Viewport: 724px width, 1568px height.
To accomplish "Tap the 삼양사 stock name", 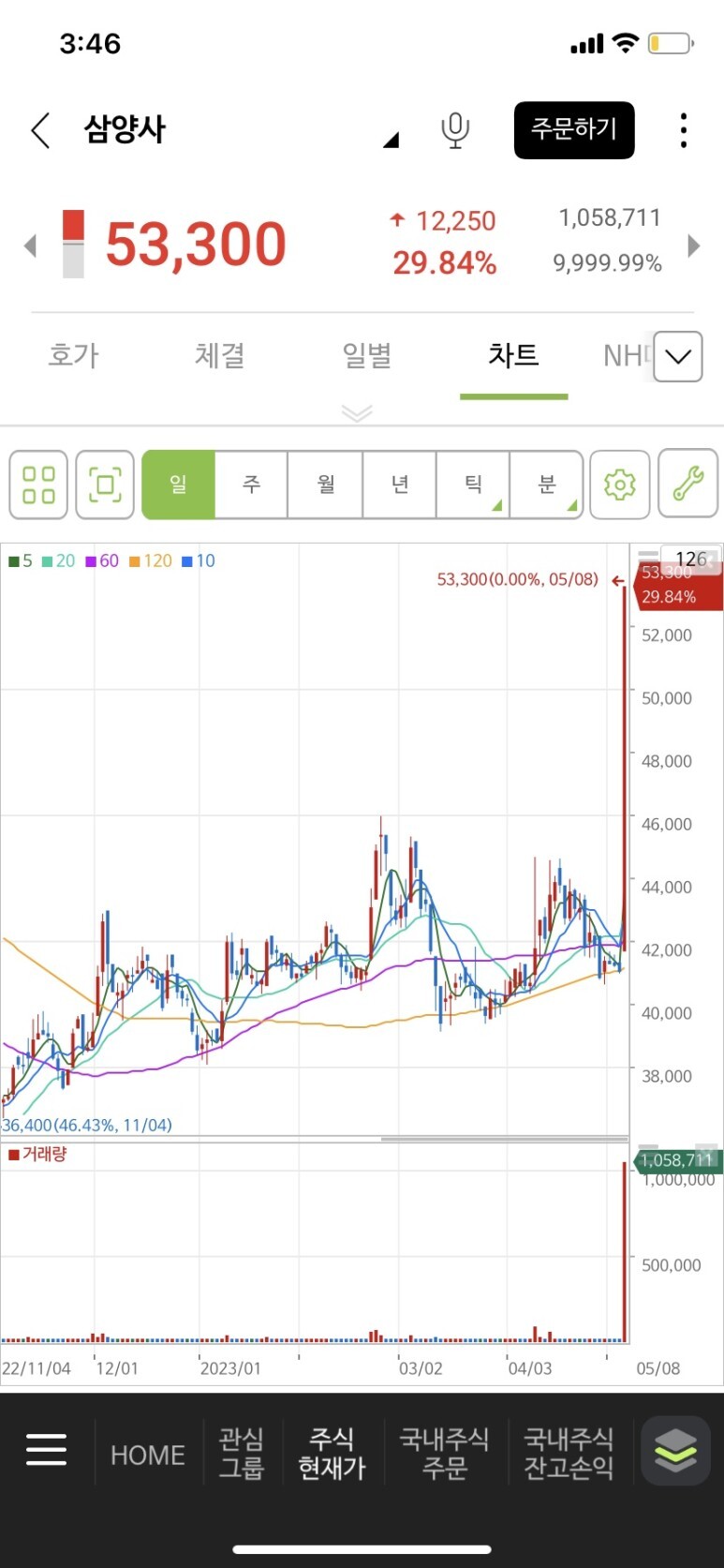I will (x=125, y=129).
